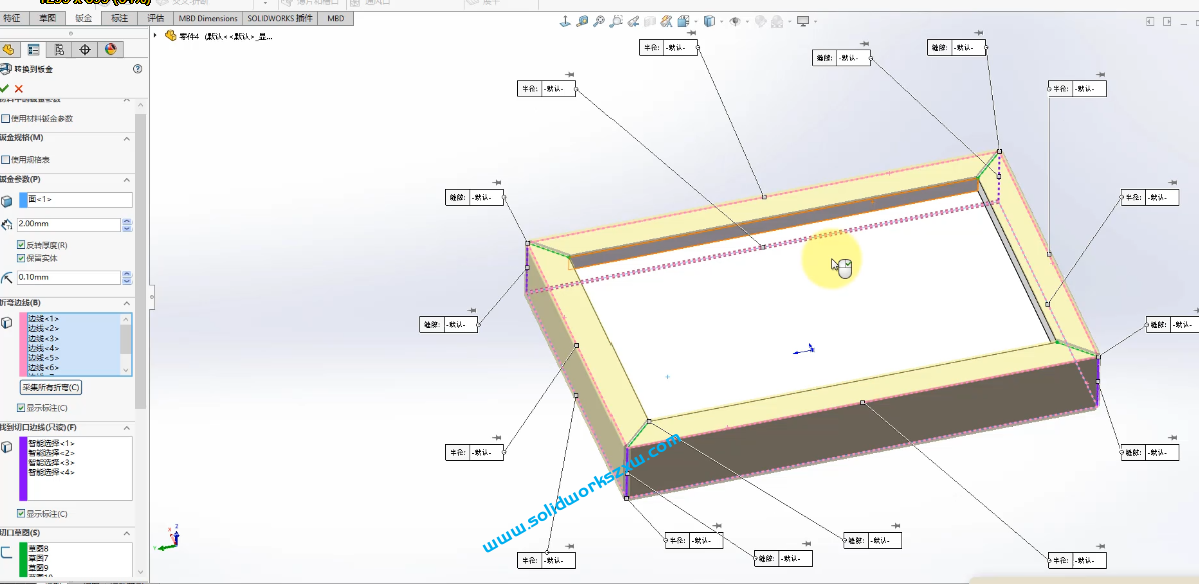Click the View Settings monitor icon

click(x=802, y=20)
